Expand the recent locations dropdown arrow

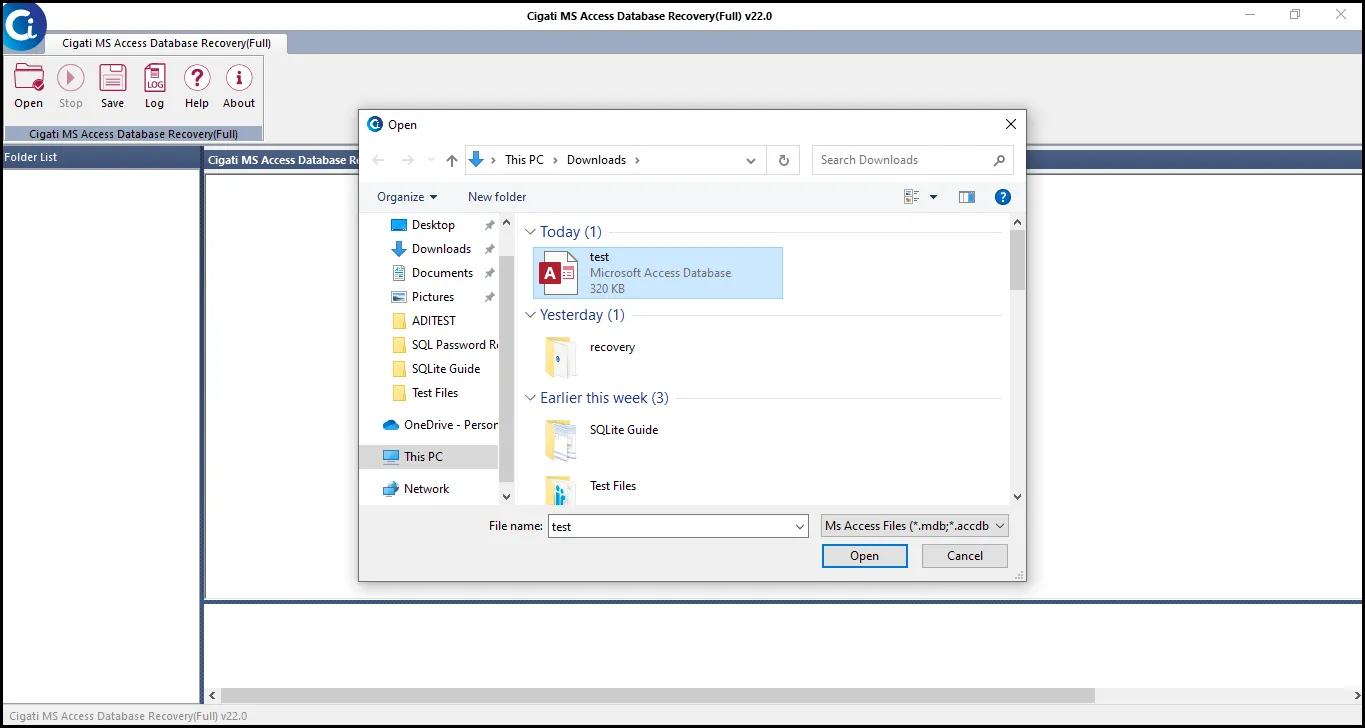point(431,160)
